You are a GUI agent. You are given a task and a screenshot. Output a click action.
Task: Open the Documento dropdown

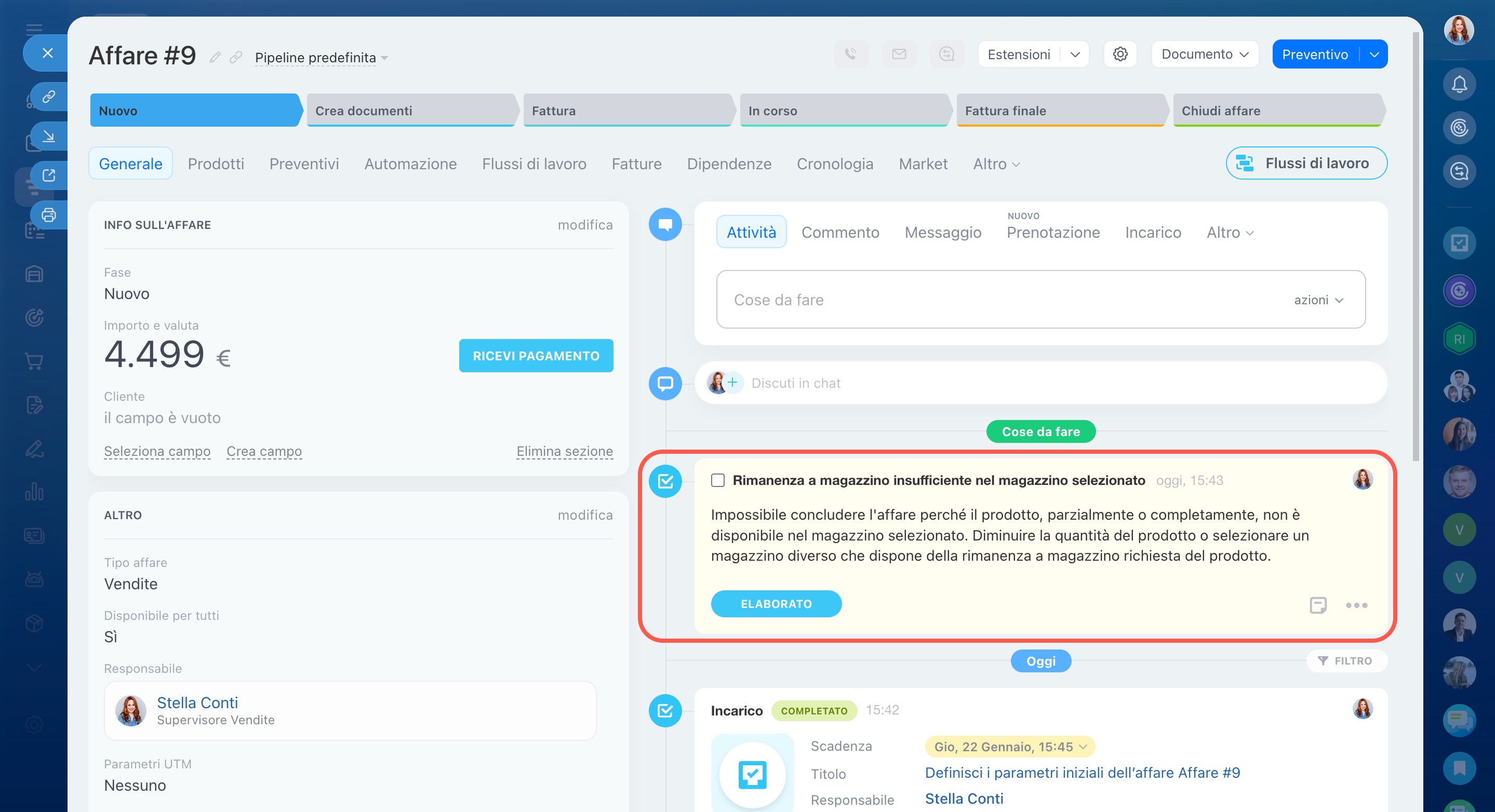point(1204,54)
